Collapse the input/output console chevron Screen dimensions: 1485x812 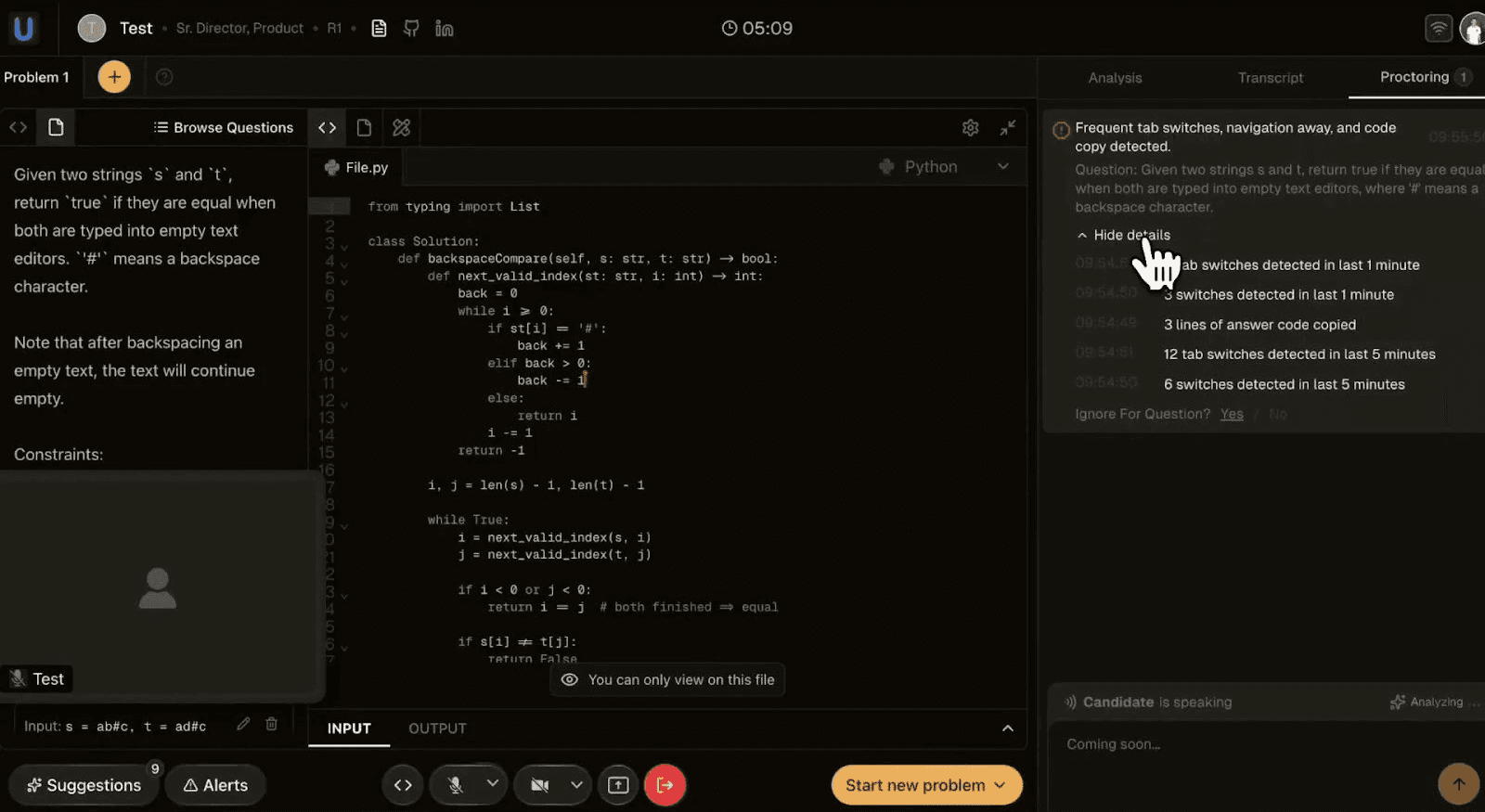(1008, 728)
